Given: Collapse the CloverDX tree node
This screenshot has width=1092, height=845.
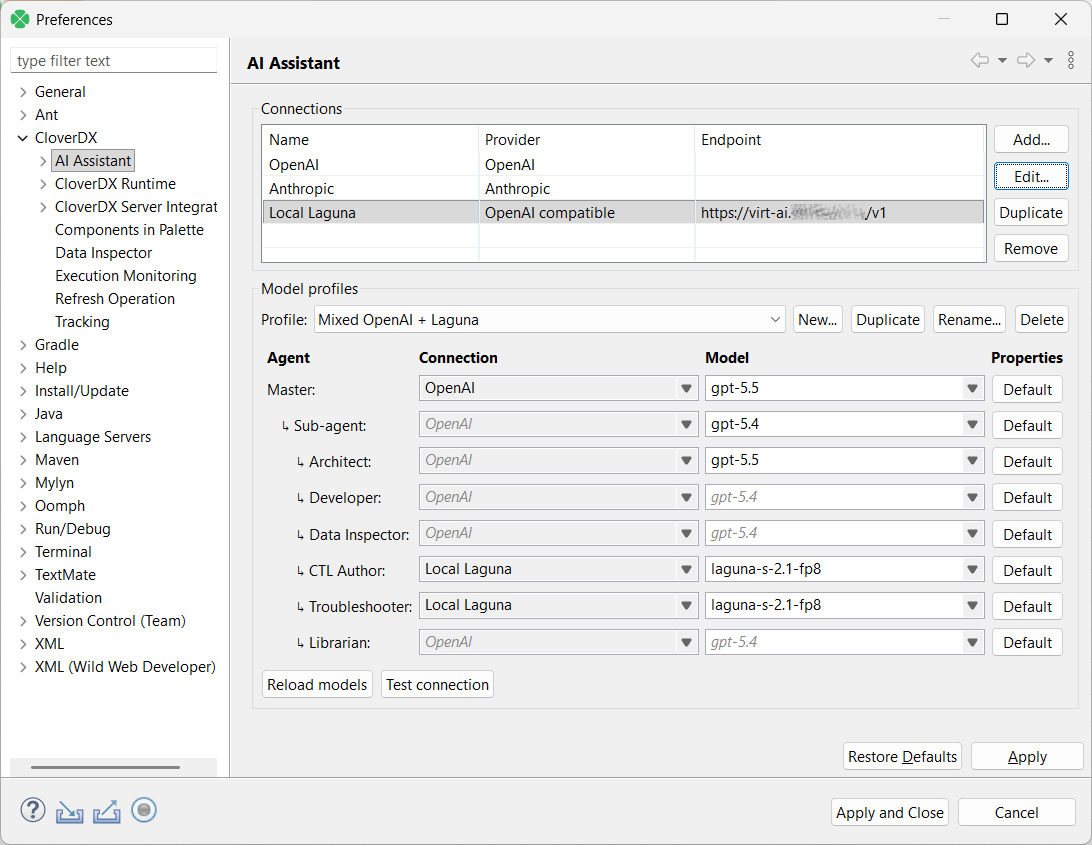Looking at the screenshot, I should tap(23, 138).
